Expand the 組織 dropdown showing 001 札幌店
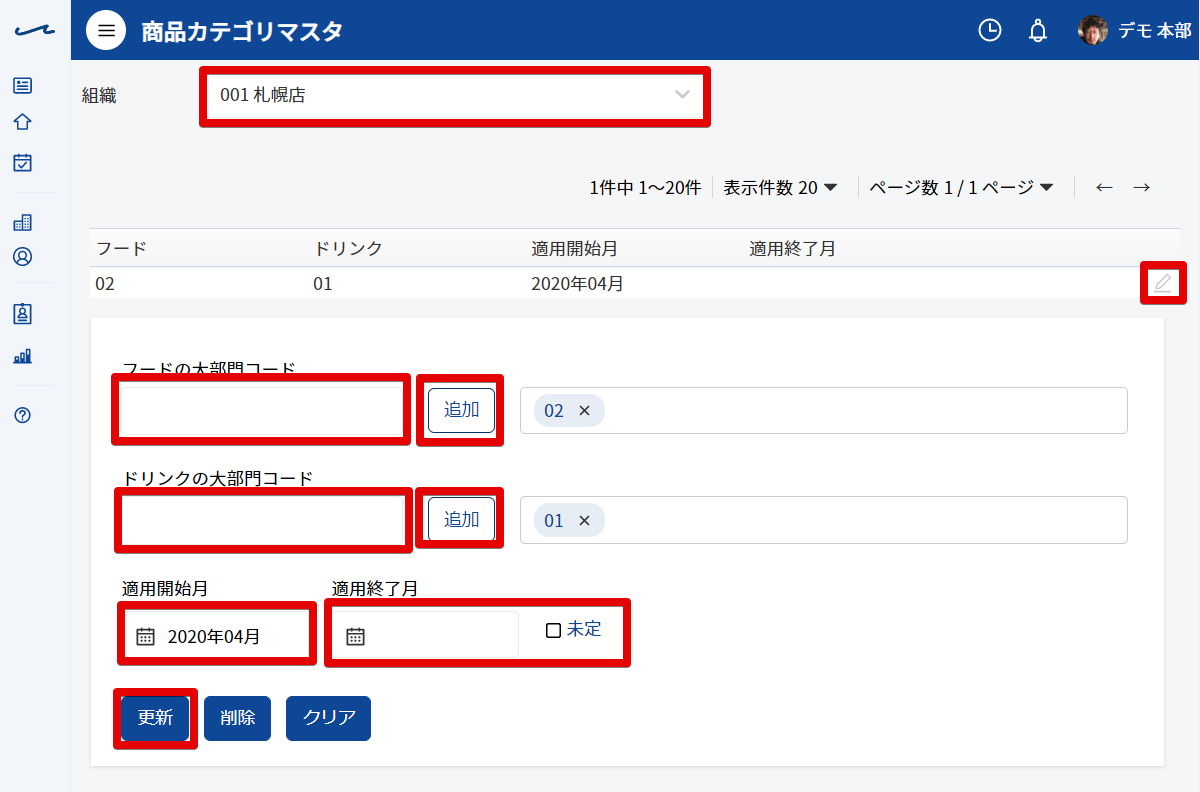The width and height of the screenshot is (1200, 792). click(x=455, y=96)
